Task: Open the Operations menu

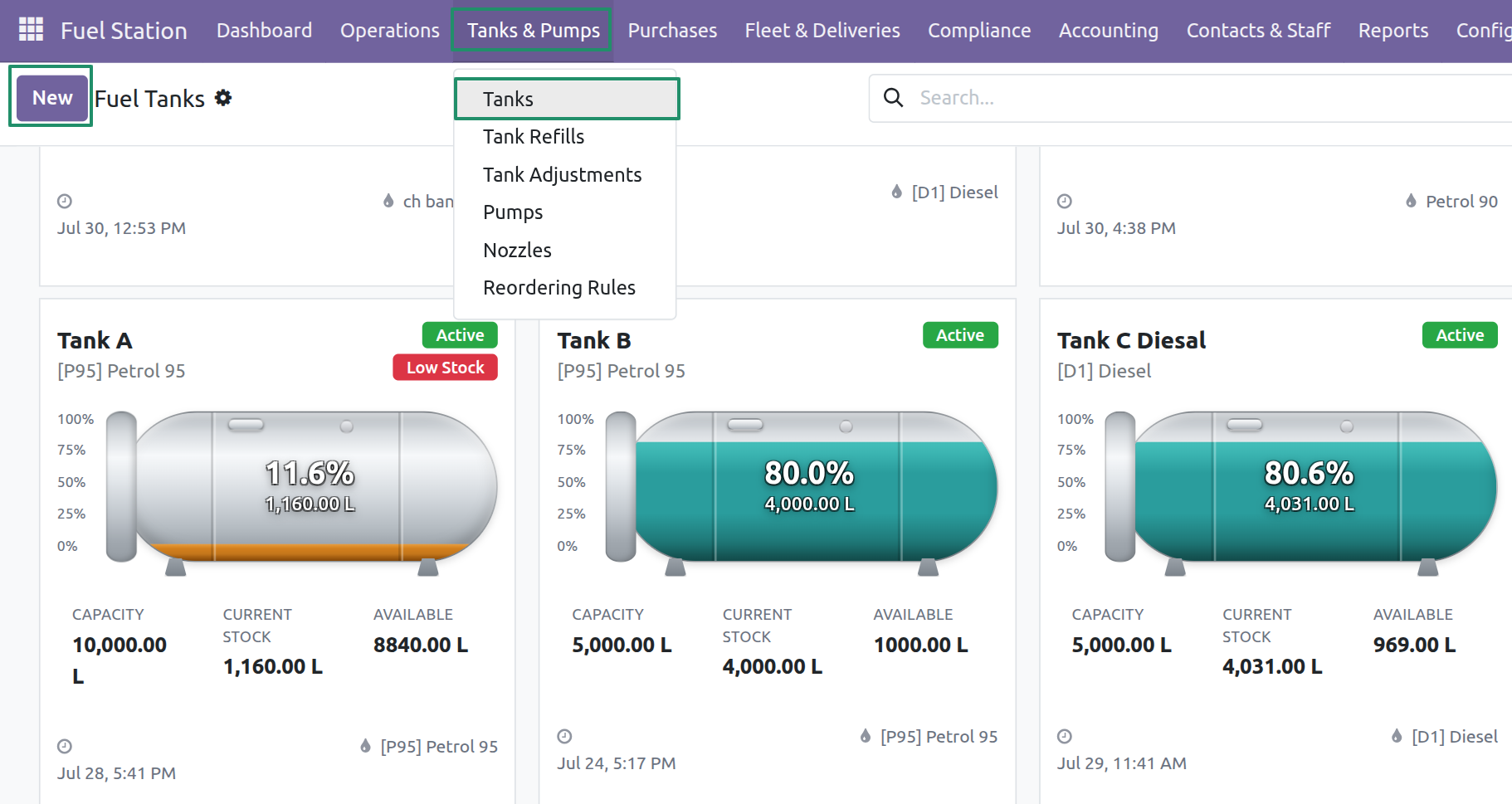Action: click(389, 31)
